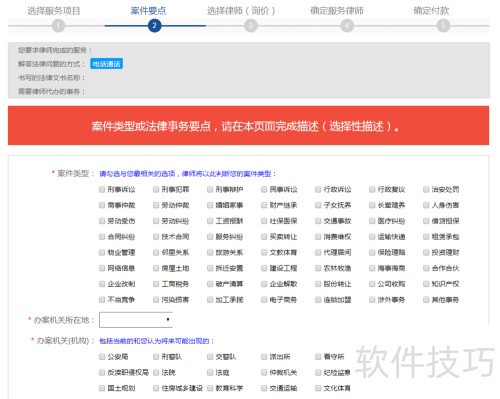Tick the 破产清算 checkbox
The image size is (500, 399).
pyautogui.click(x=210, y=284)
